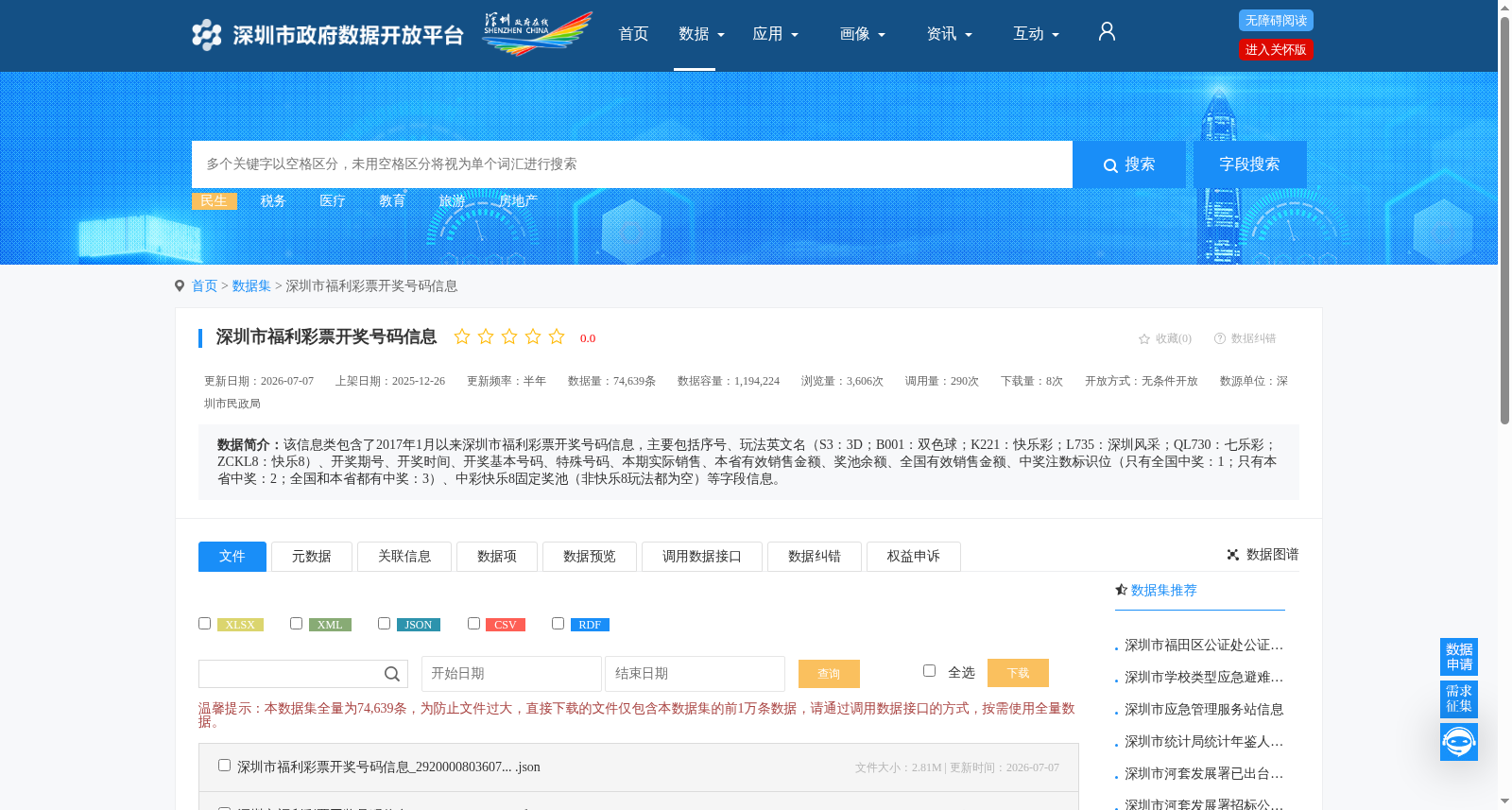
Task: Select the 税务 keyword tag
Action: point(273,201)
